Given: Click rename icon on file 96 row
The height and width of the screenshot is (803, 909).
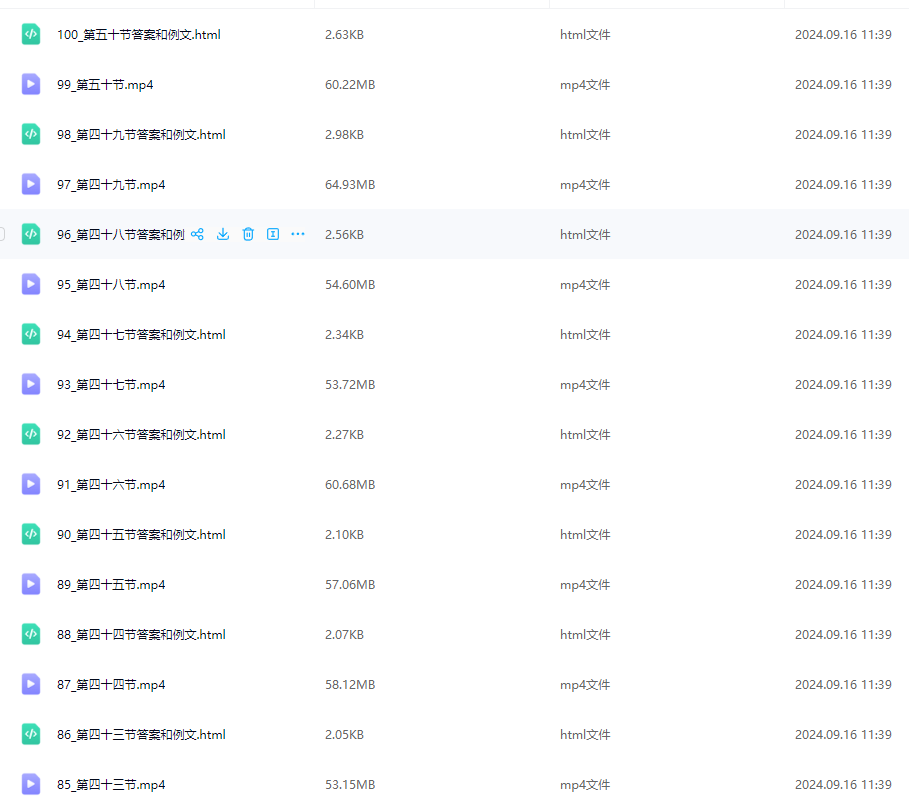Looking at the screenshot, I should pyautogui.click(x=273, y=234).
